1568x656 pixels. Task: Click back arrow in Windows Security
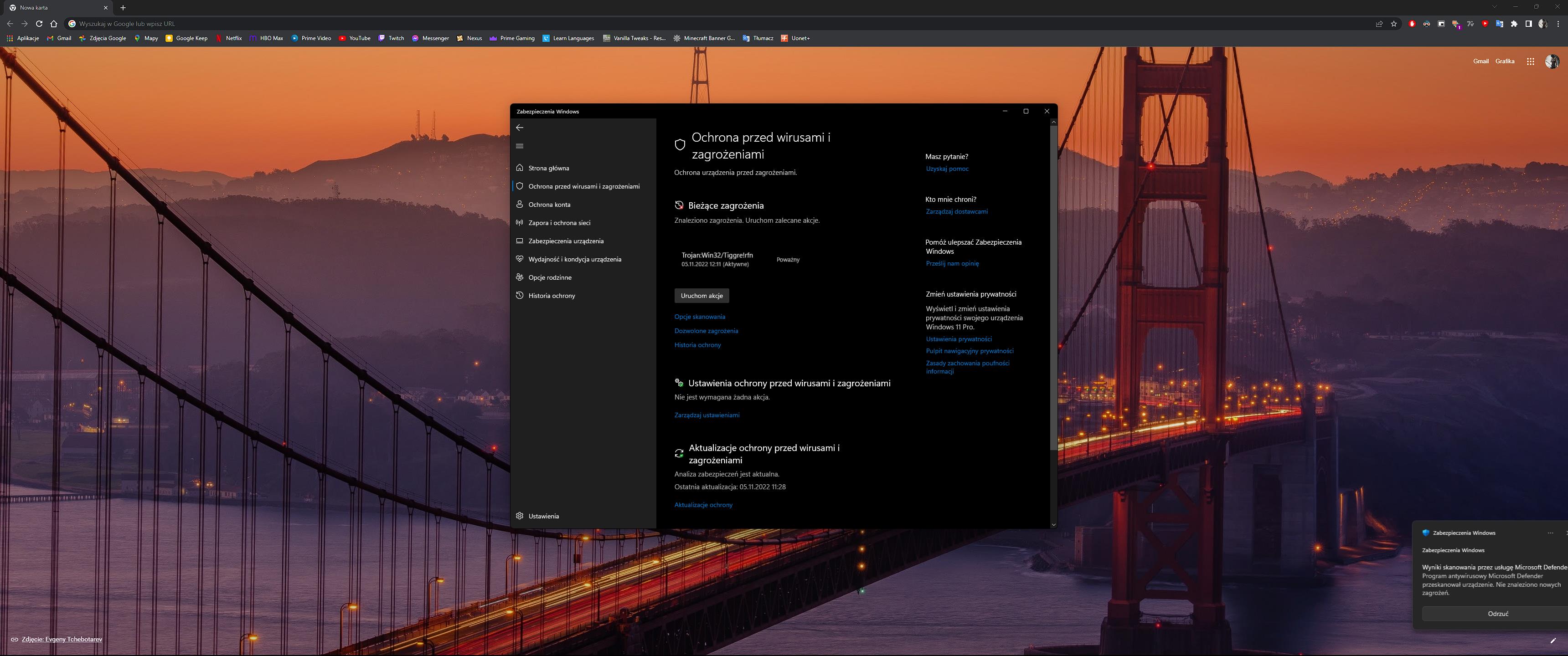[519, 127]
